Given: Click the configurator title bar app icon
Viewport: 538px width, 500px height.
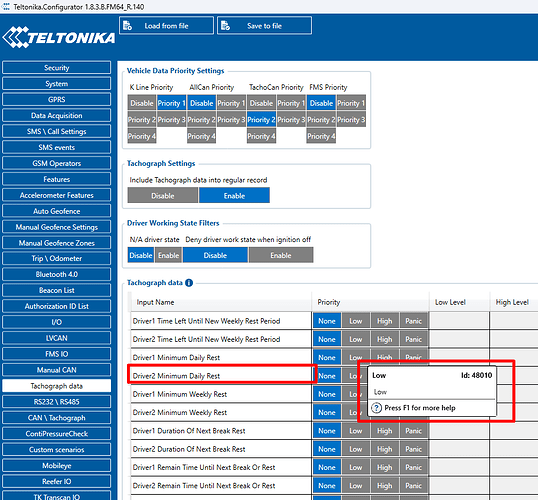Looking at the screenshot, I should point(6,7).
